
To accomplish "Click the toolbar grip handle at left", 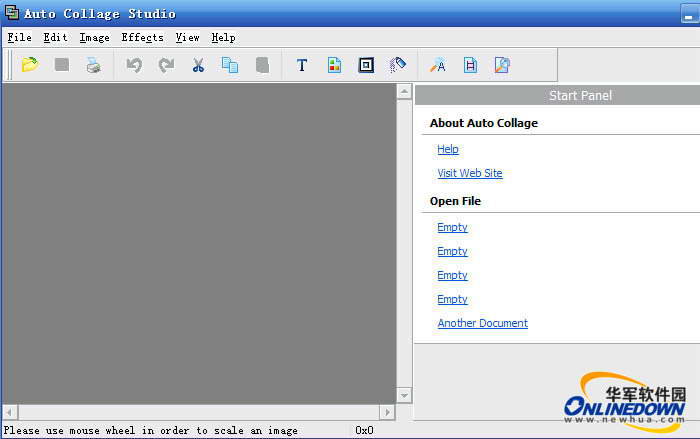I will click(x=8, y=65).
